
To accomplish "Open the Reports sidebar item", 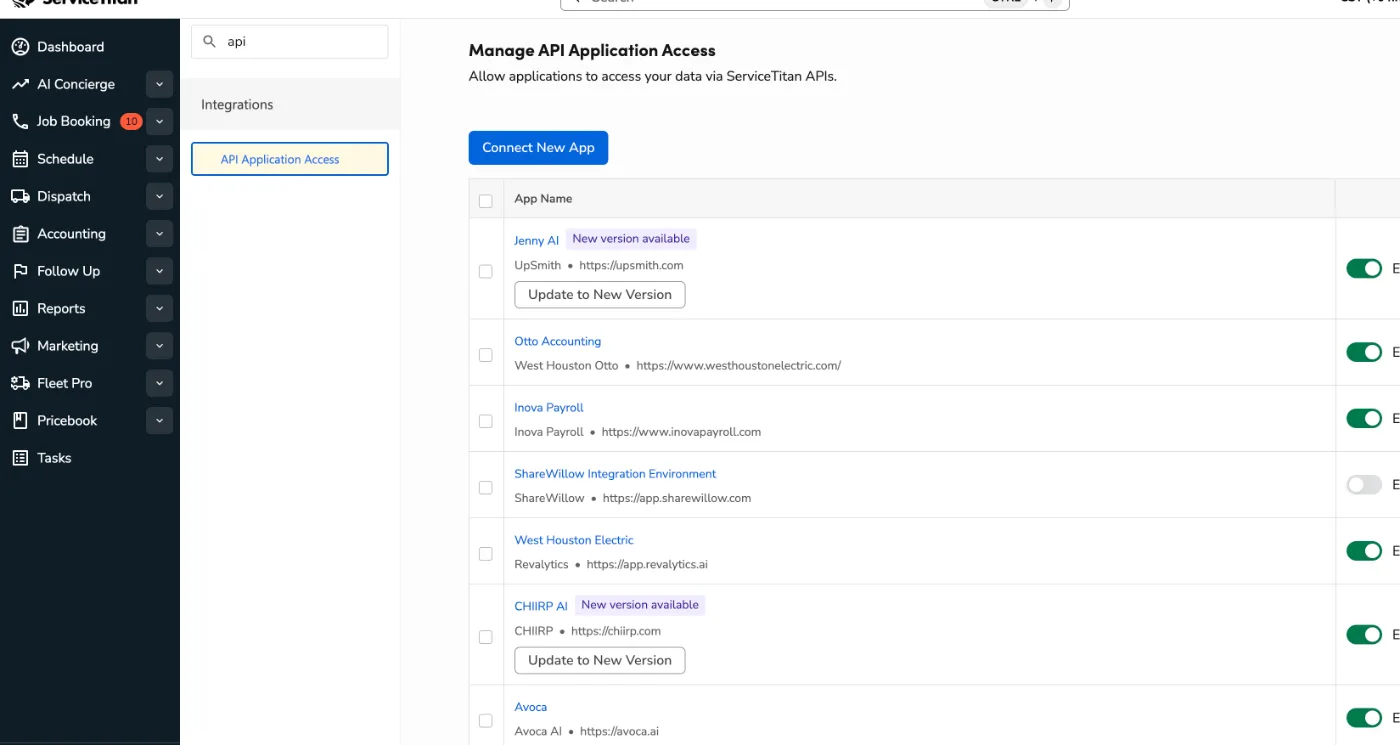I will pos(61,308).
